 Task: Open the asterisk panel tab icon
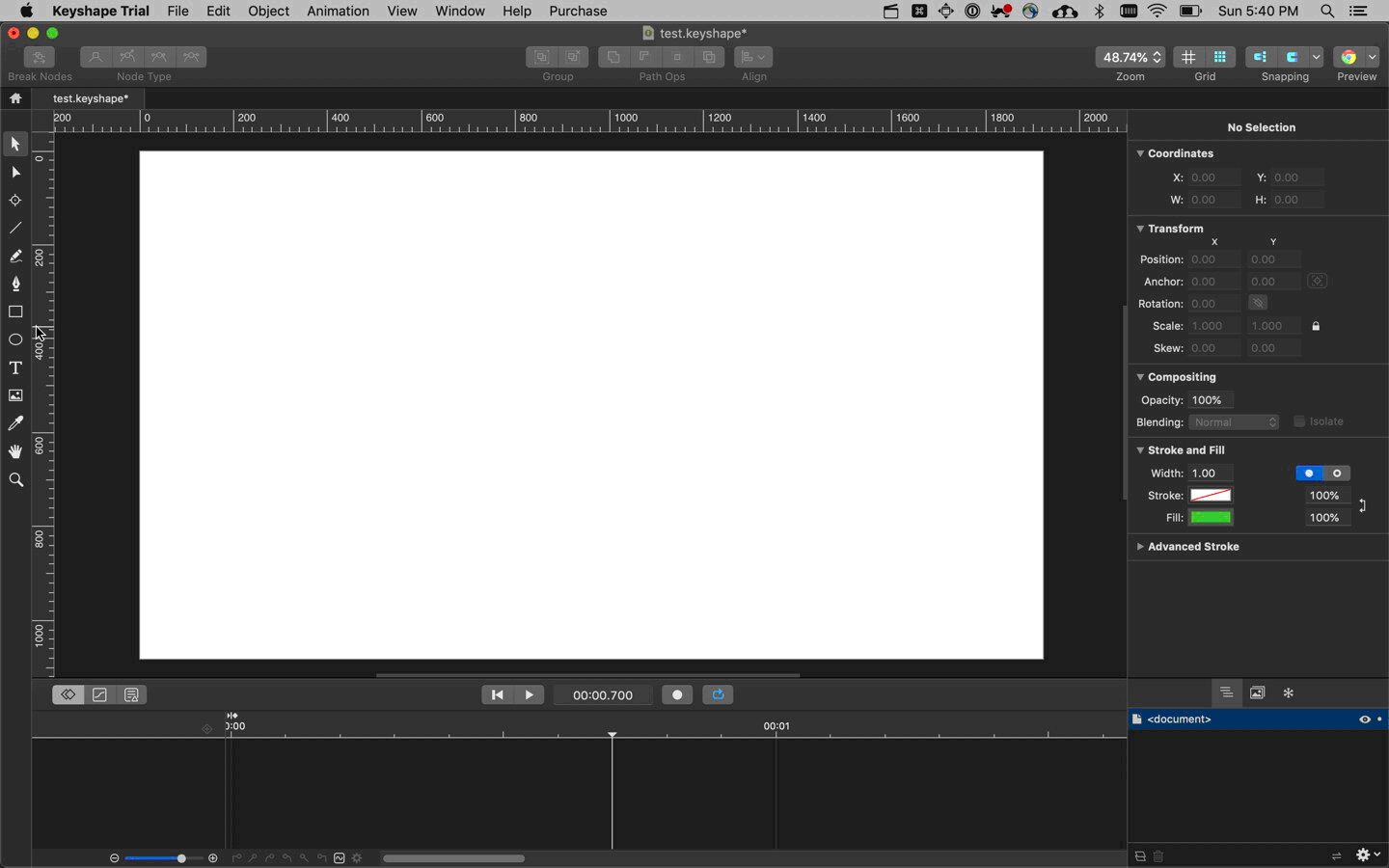[1288, 692]
